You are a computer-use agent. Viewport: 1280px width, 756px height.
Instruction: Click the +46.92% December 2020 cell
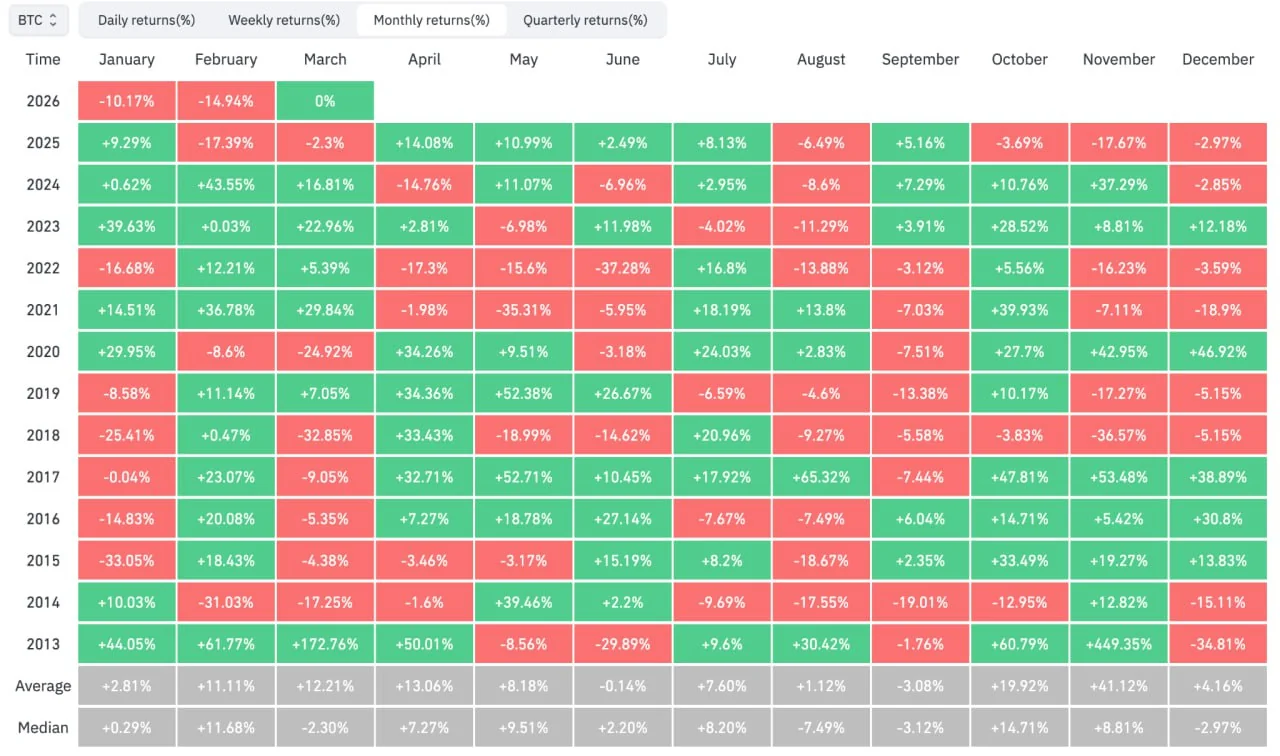[1218, 352]
